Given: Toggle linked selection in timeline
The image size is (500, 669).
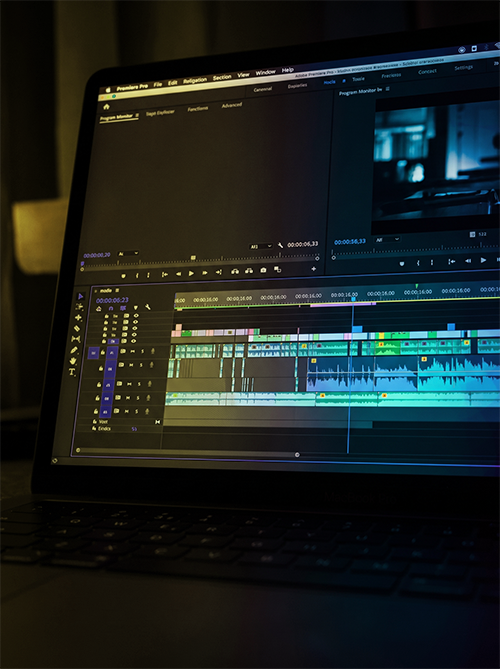Looking at the screenshot, I should click(123, 308).
